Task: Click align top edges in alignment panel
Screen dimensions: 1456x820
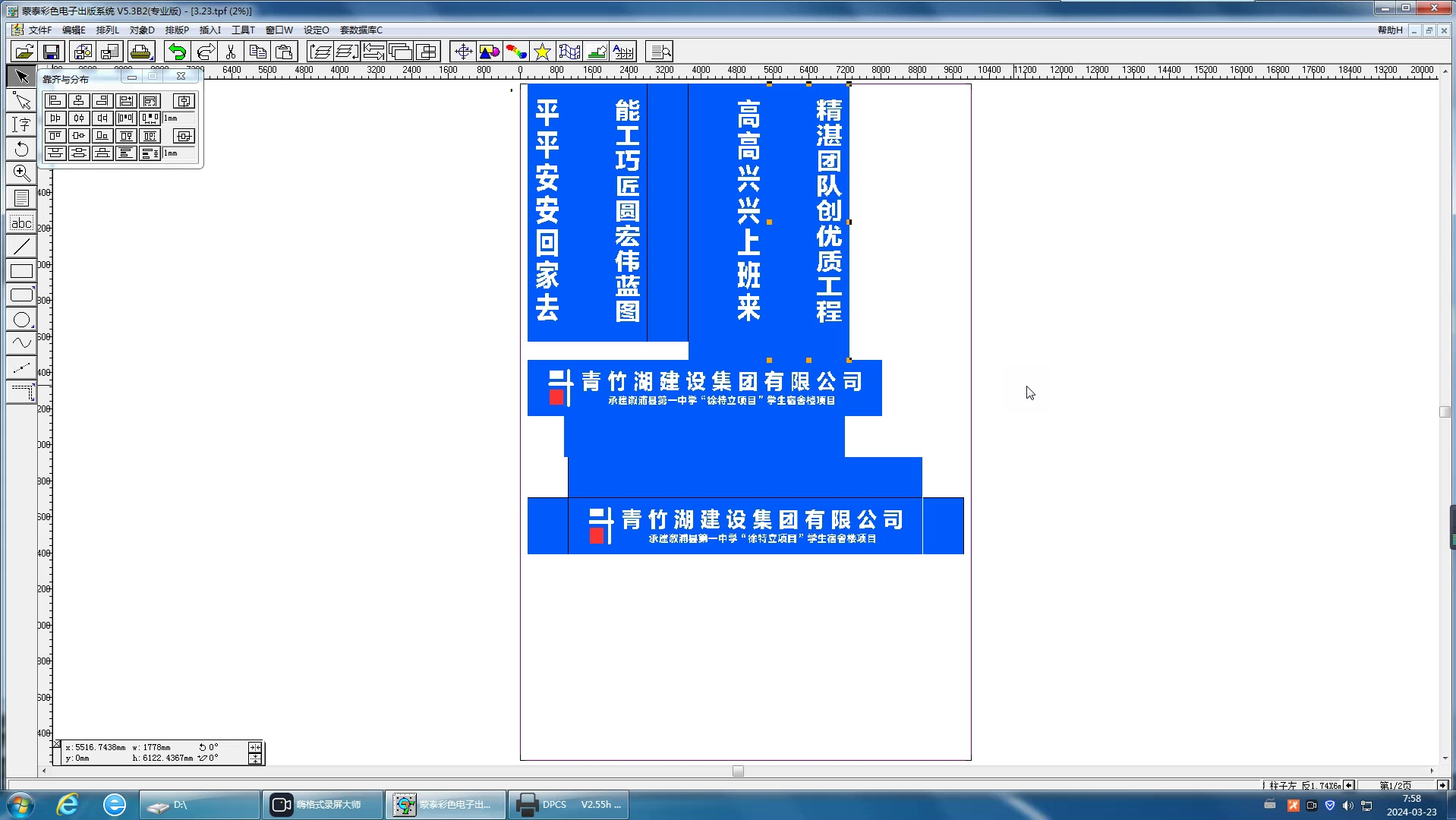Action: click(55, 136)
